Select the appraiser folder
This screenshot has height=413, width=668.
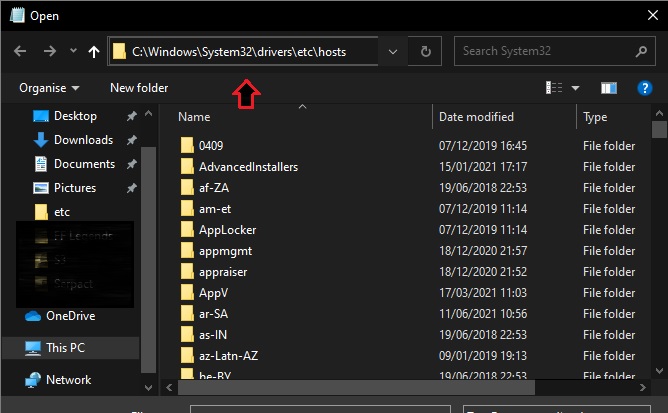click(x=223, y=272)
